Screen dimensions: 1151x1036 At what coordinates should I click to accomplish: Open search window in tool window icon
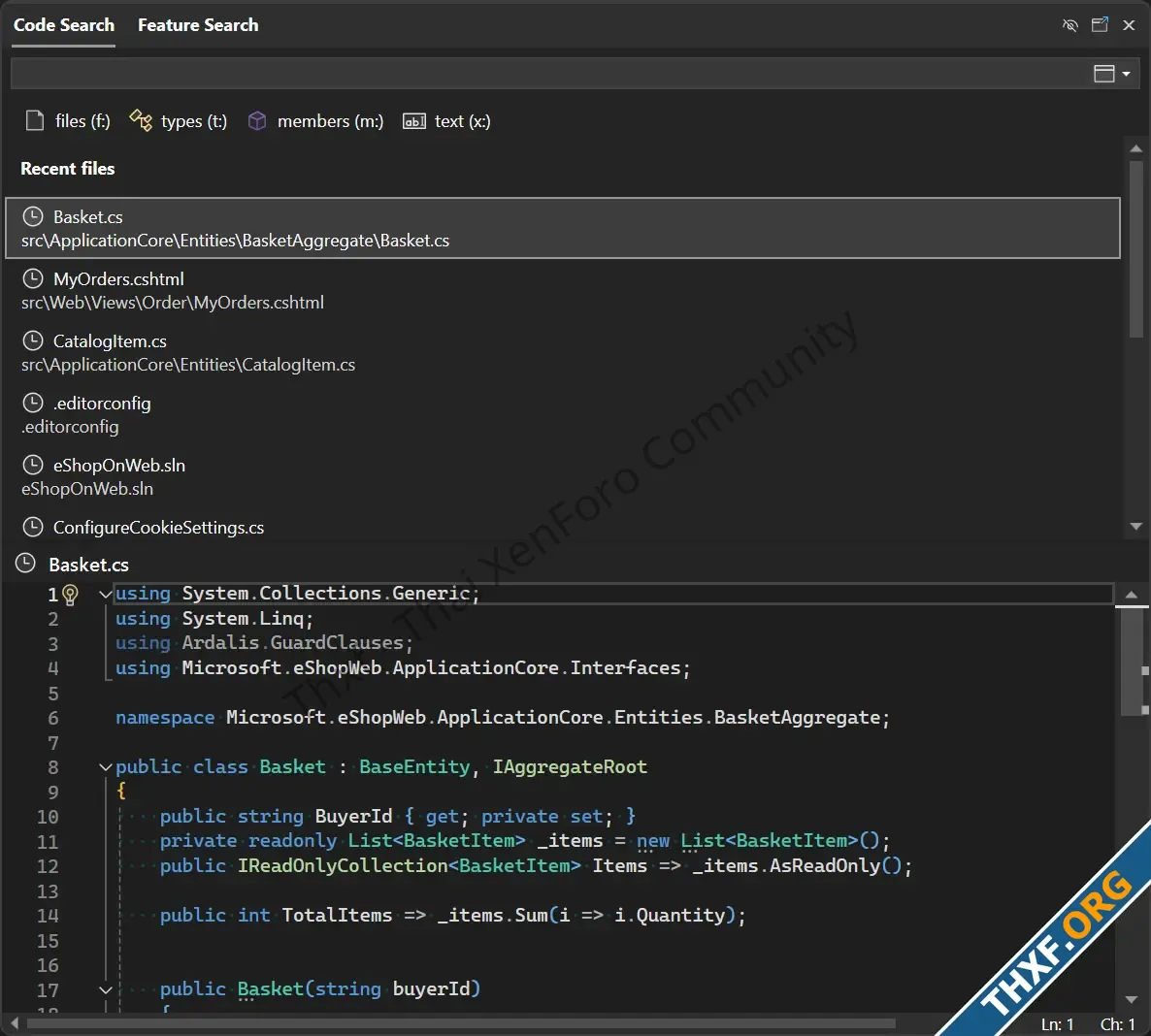[x=1100, y=25]
